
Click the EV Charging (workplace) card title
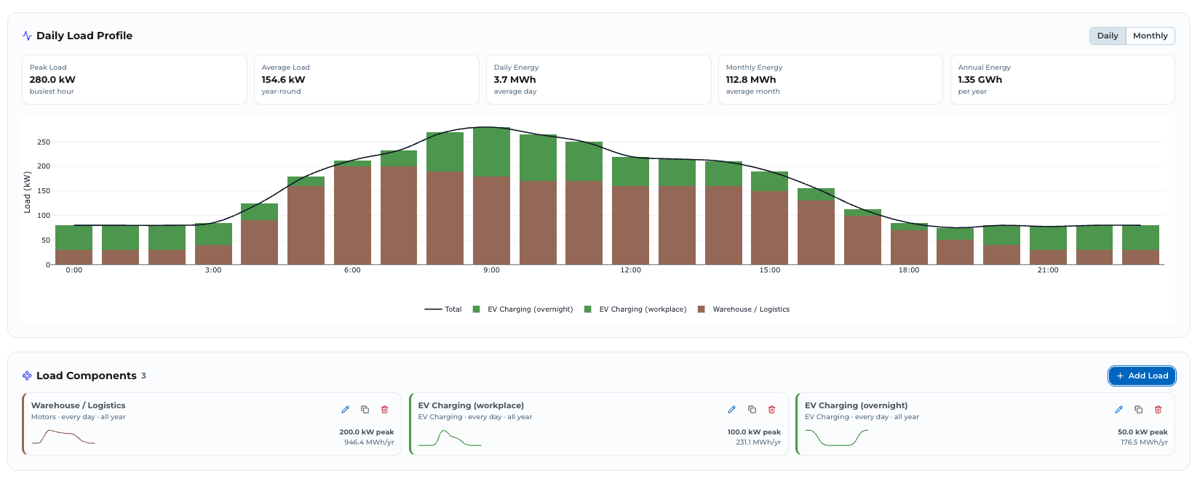pos(471,405)
